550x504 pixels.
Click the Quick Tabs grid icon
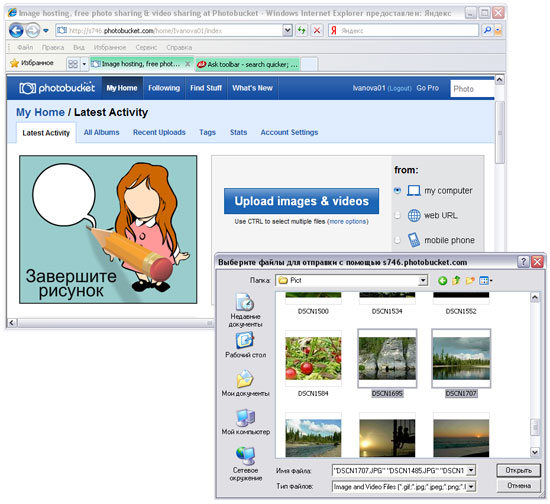pyautogui.click(x=73, y=64)
